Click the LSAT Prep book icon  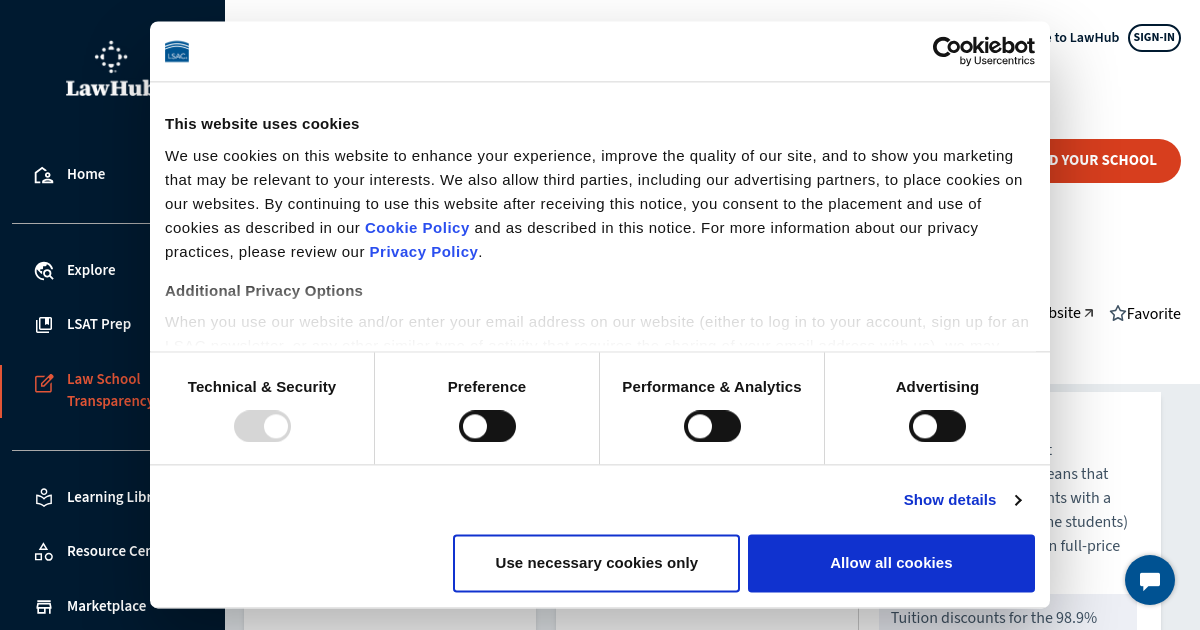[43, 325]
